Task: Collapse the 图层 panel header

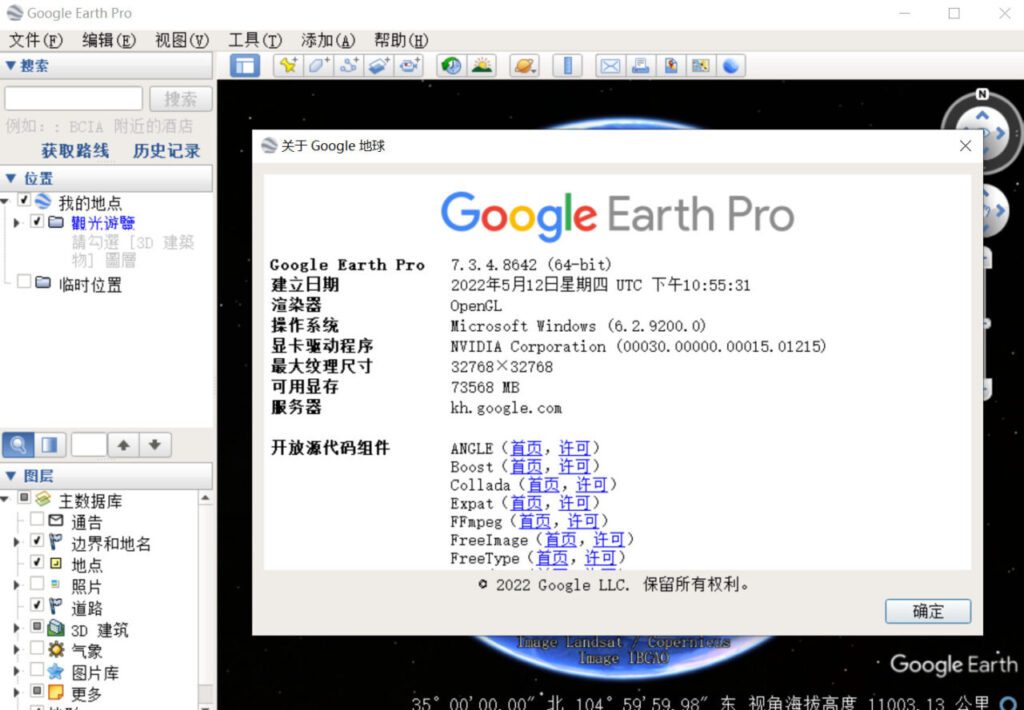Action: click(12, 476)
